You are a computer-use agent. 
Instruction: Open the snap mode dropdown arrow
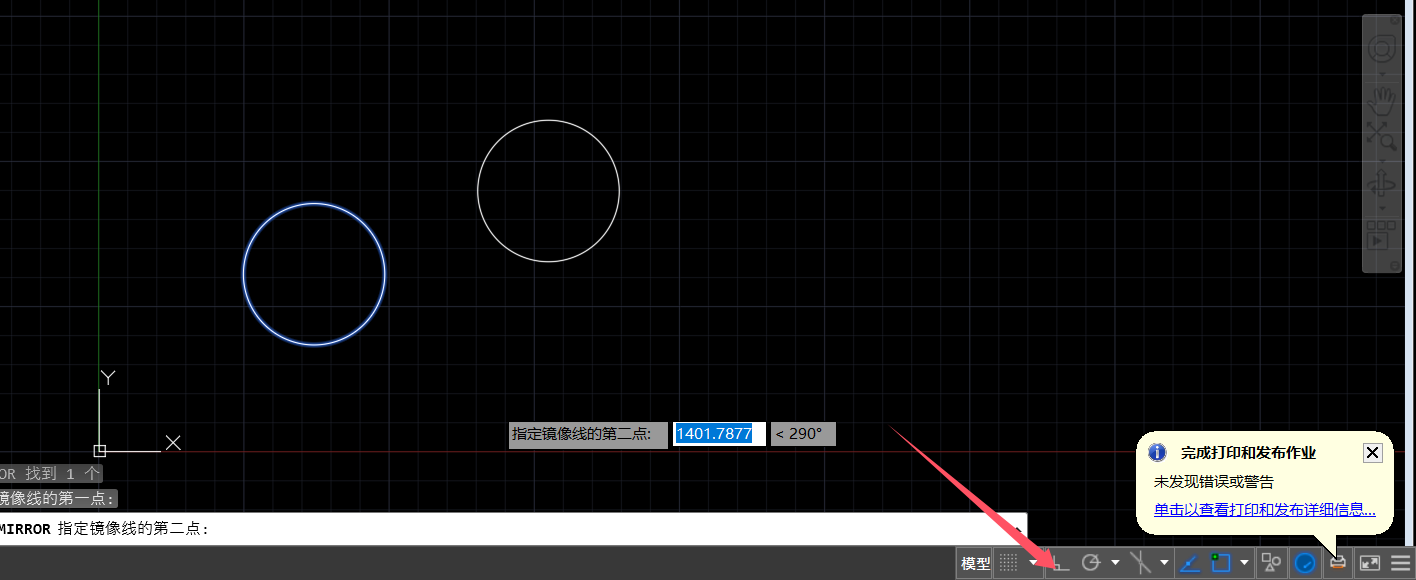[1033, 563]
